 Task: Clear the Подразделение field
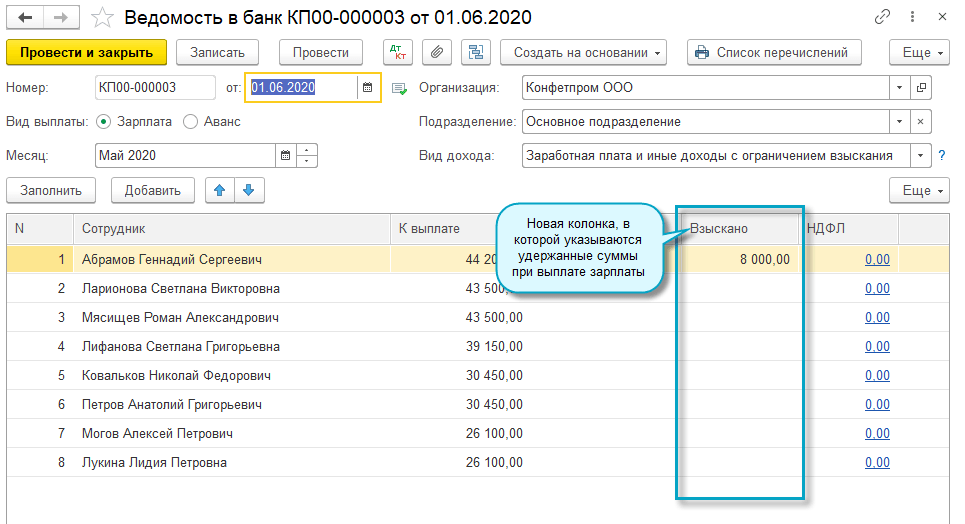pyautogui.click(x=920, y=122)
